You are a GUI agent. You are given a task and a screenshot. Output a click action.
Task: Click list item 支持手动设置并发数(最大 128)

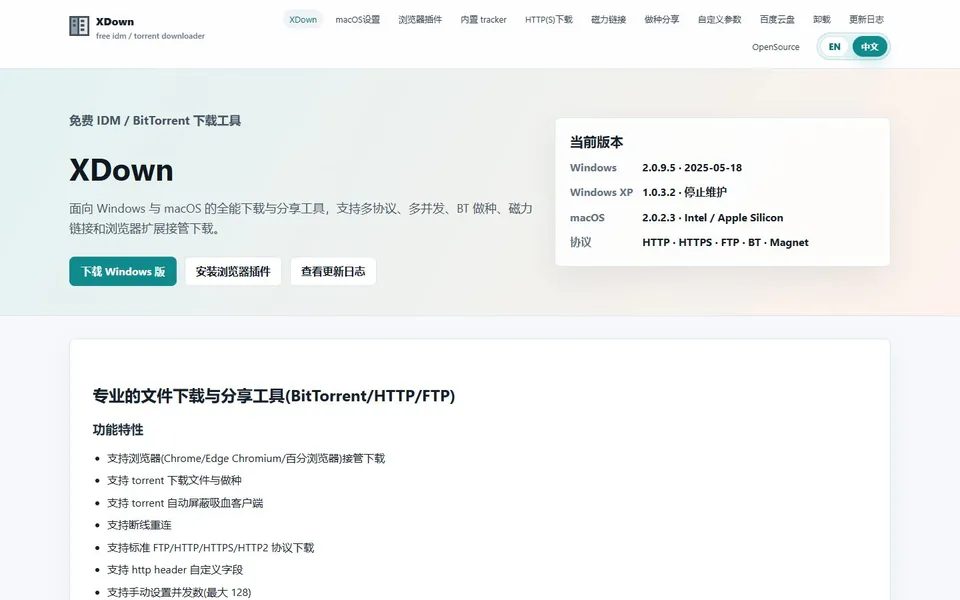(x=179, y=592)
